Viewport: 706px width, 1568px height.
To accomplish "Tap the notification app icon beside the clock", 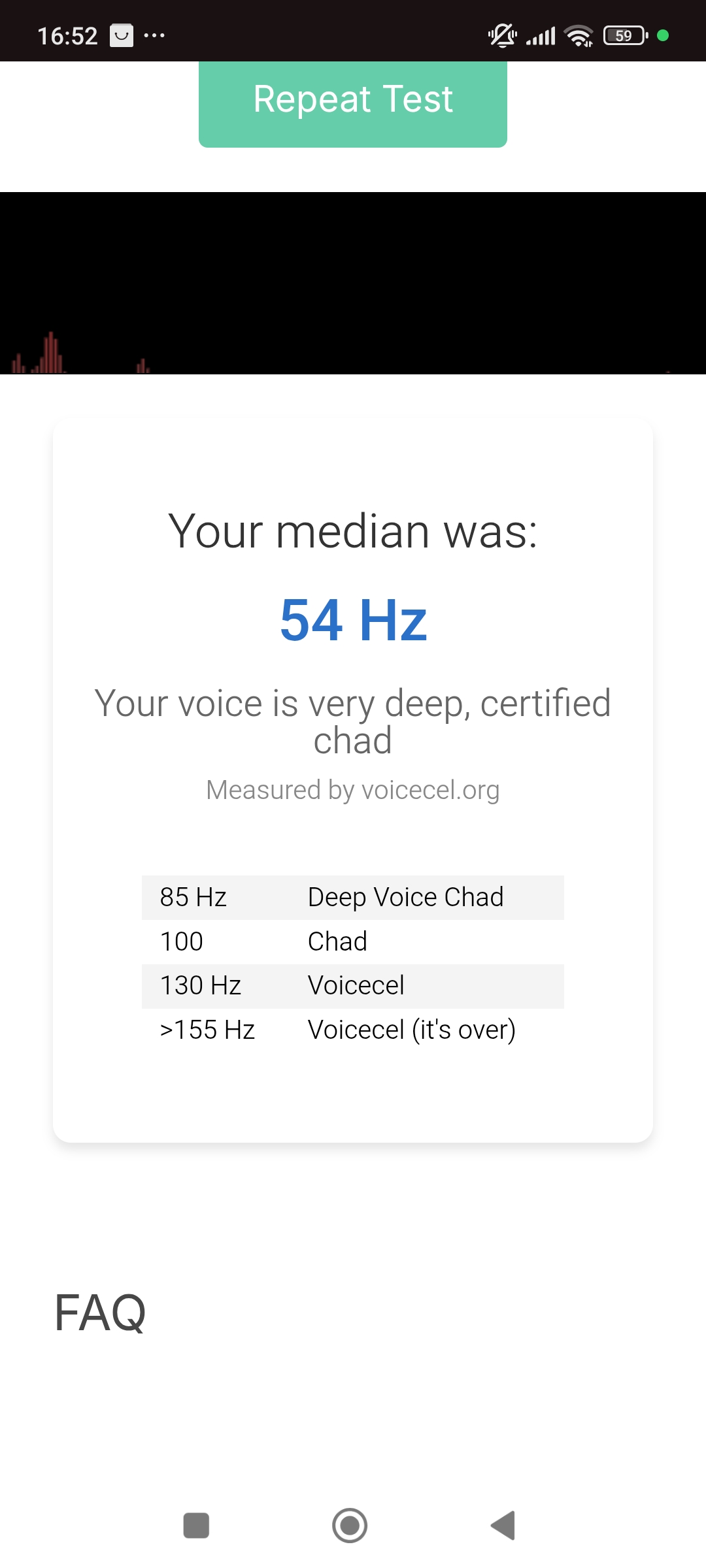I will (x=121, y=36).
